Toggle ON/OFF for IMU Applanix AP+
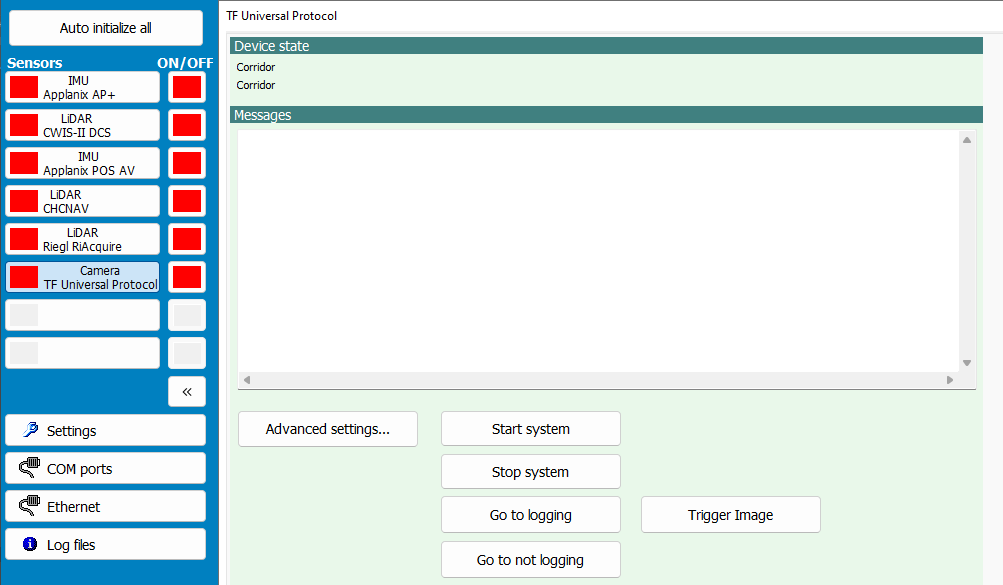 click(186, 87)
